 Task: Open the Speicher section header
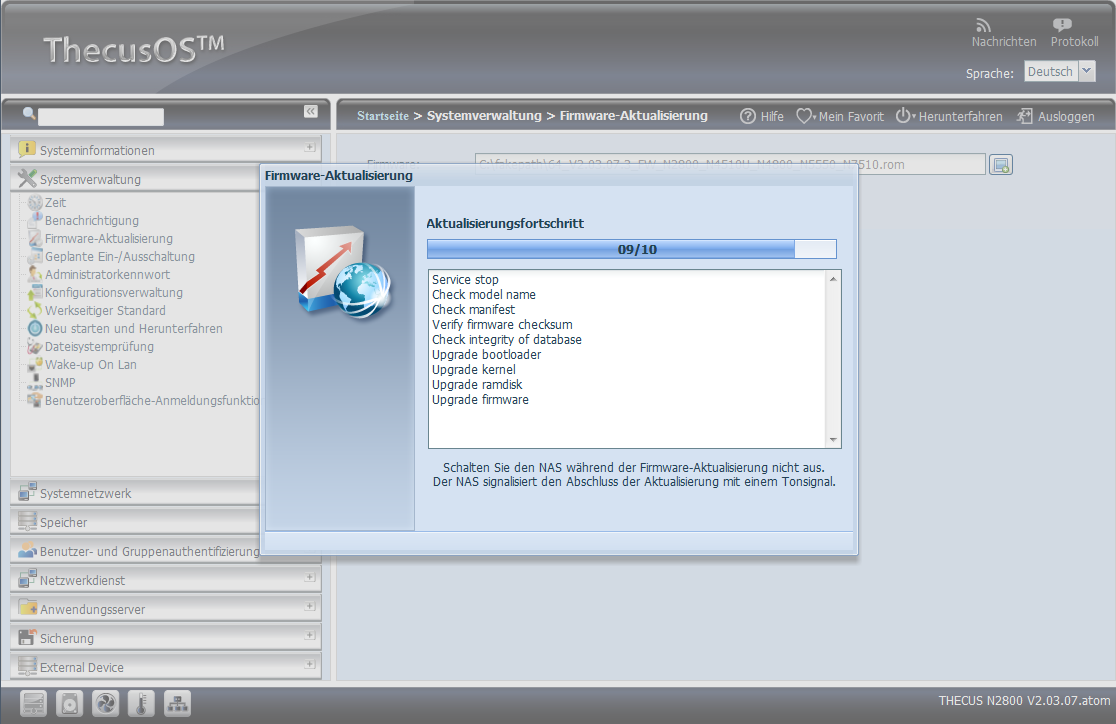(x=135, y=522)
